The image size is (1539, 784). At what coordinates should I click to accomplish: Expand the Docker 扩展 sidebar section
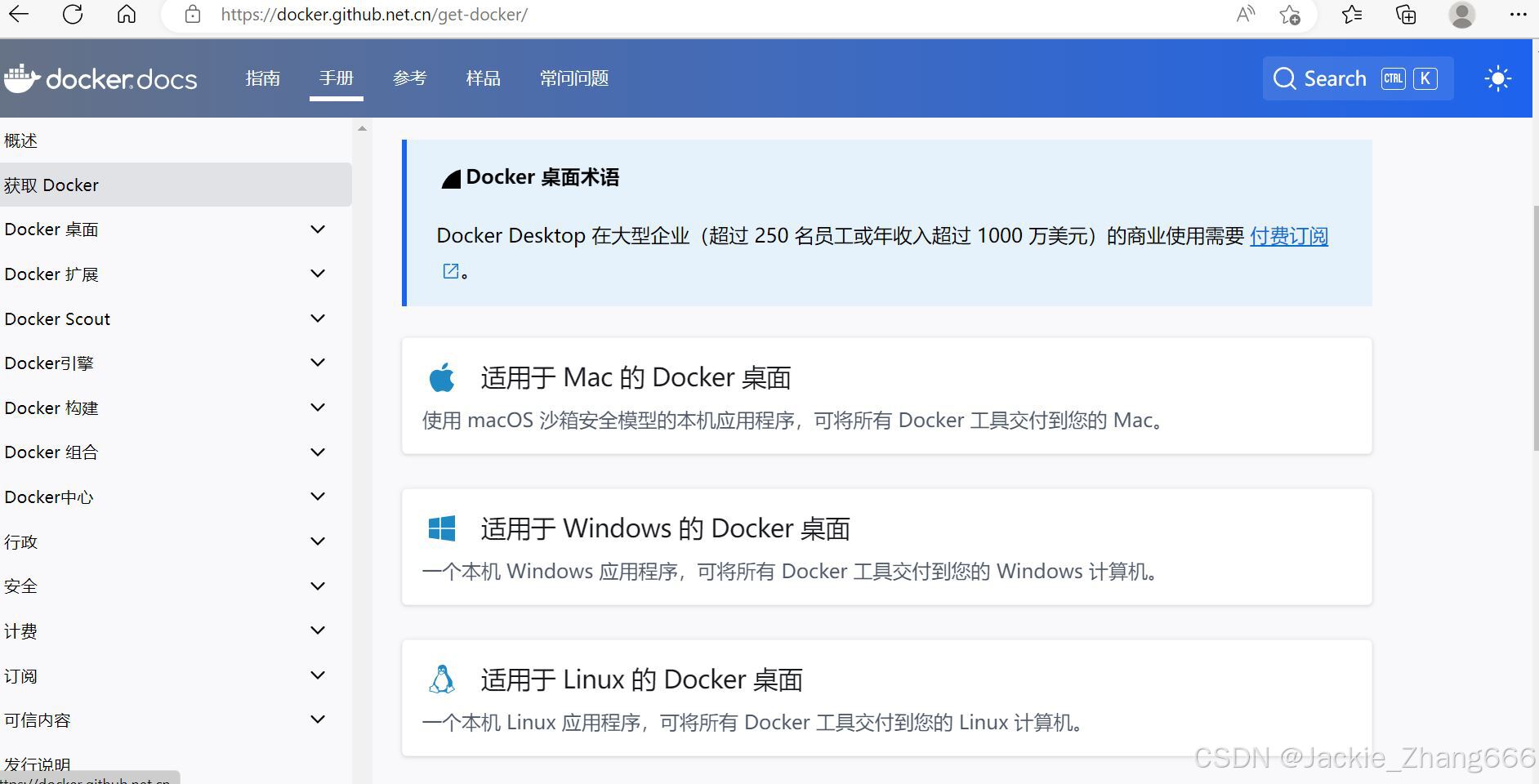click(x=318, y=274)
